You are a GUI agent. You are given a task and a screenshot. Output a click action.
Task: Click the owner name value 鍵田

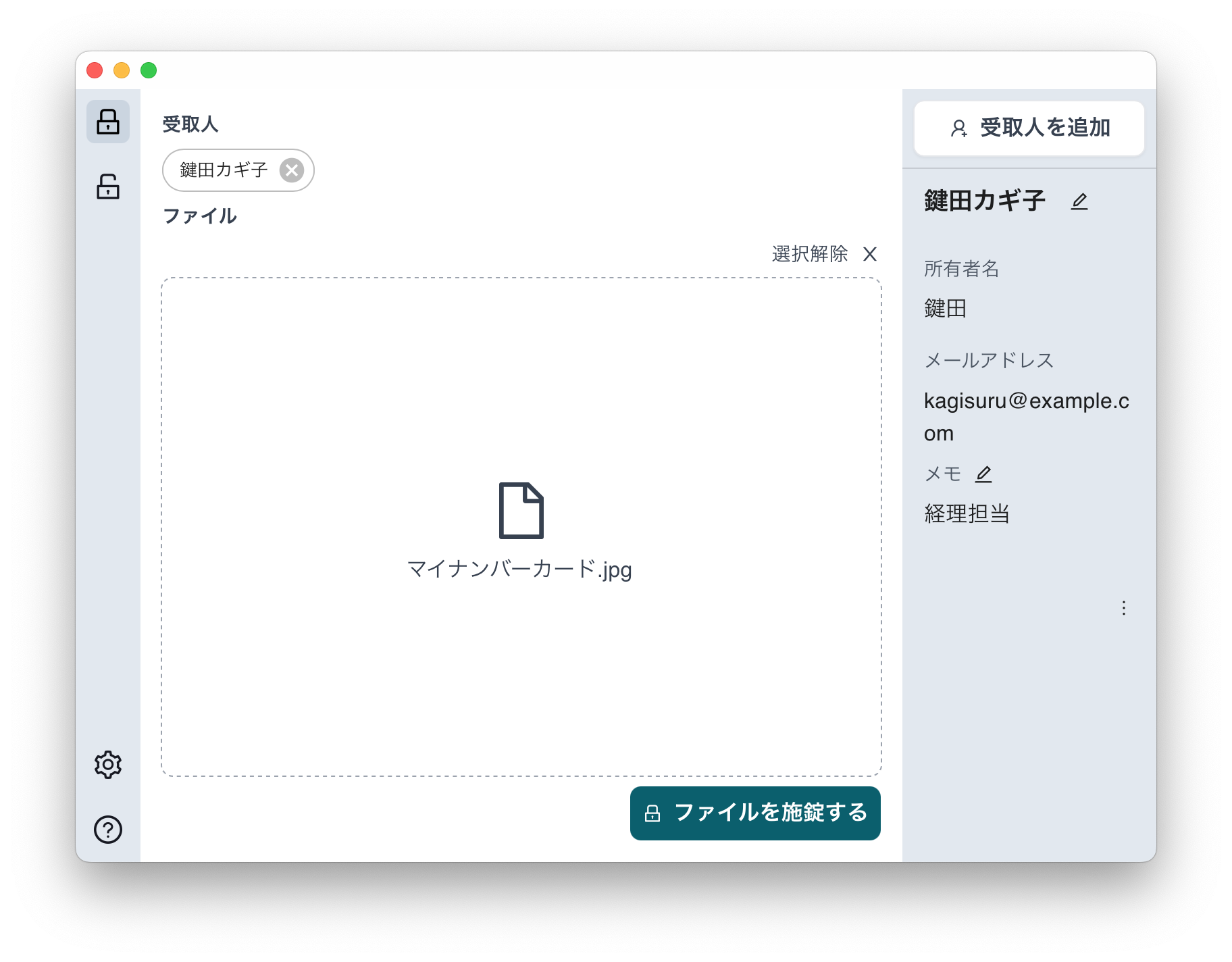946,309
